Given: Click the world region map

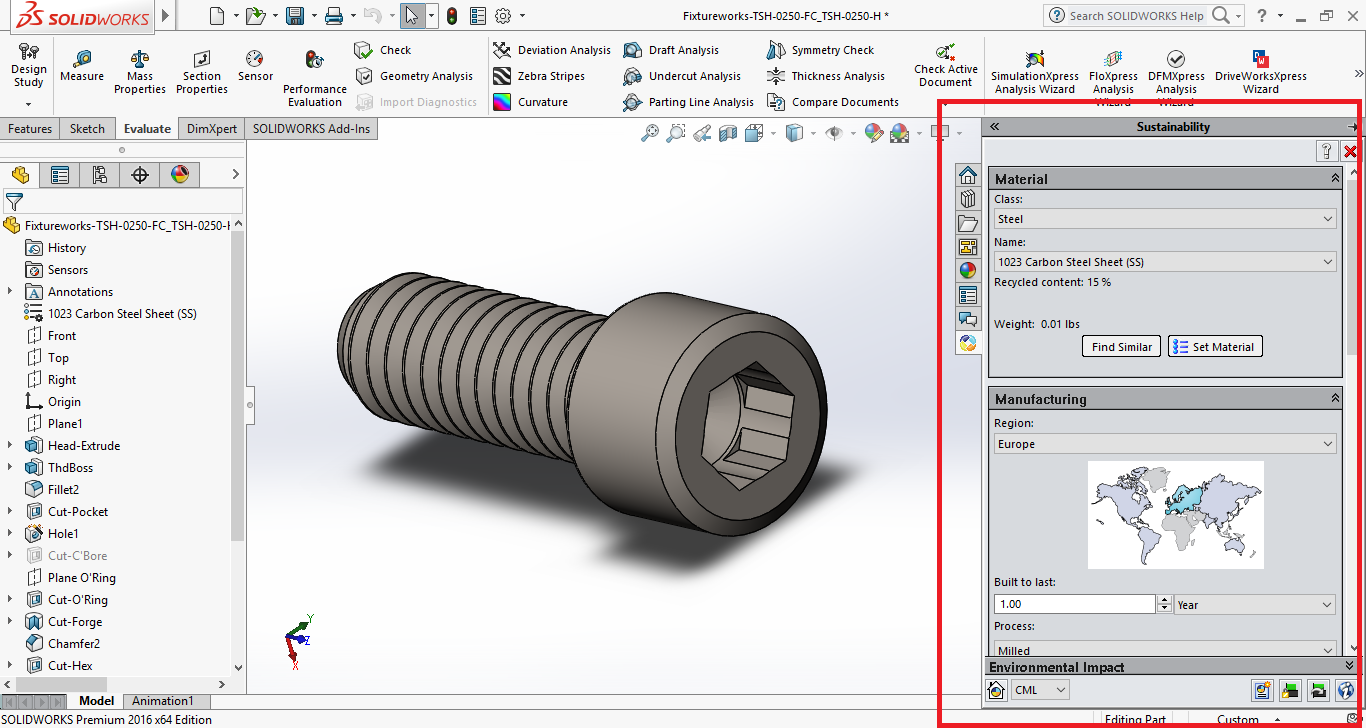Looking at the screenshot, I should [1175, 514].
